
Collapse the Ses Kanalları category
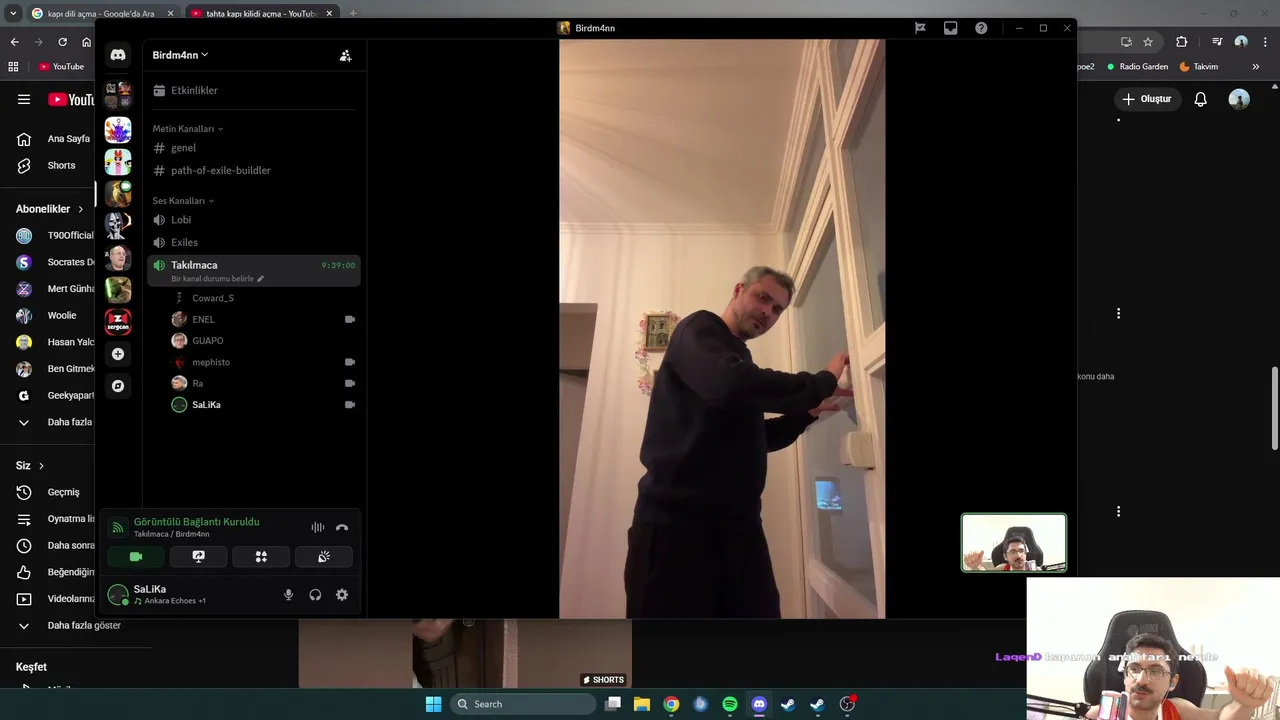coord(183,201)
